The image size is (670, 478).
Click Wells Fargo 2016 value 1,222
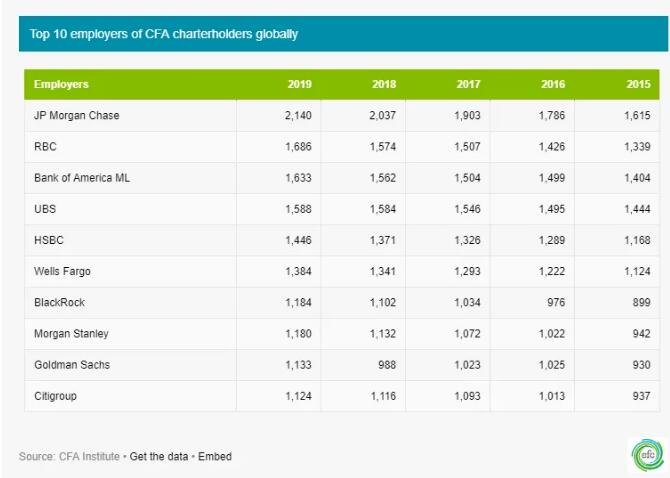[552, 271]
